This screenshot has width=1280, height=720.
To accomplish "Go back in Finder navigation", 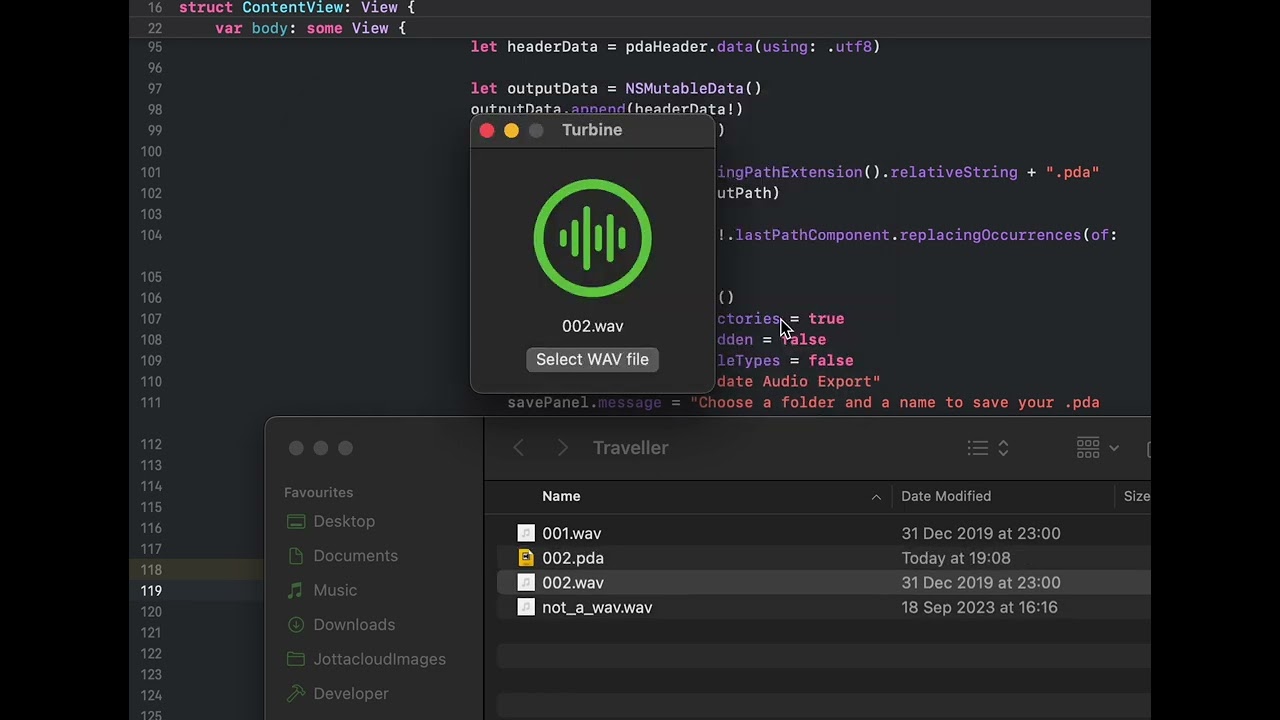I will 518,448.
